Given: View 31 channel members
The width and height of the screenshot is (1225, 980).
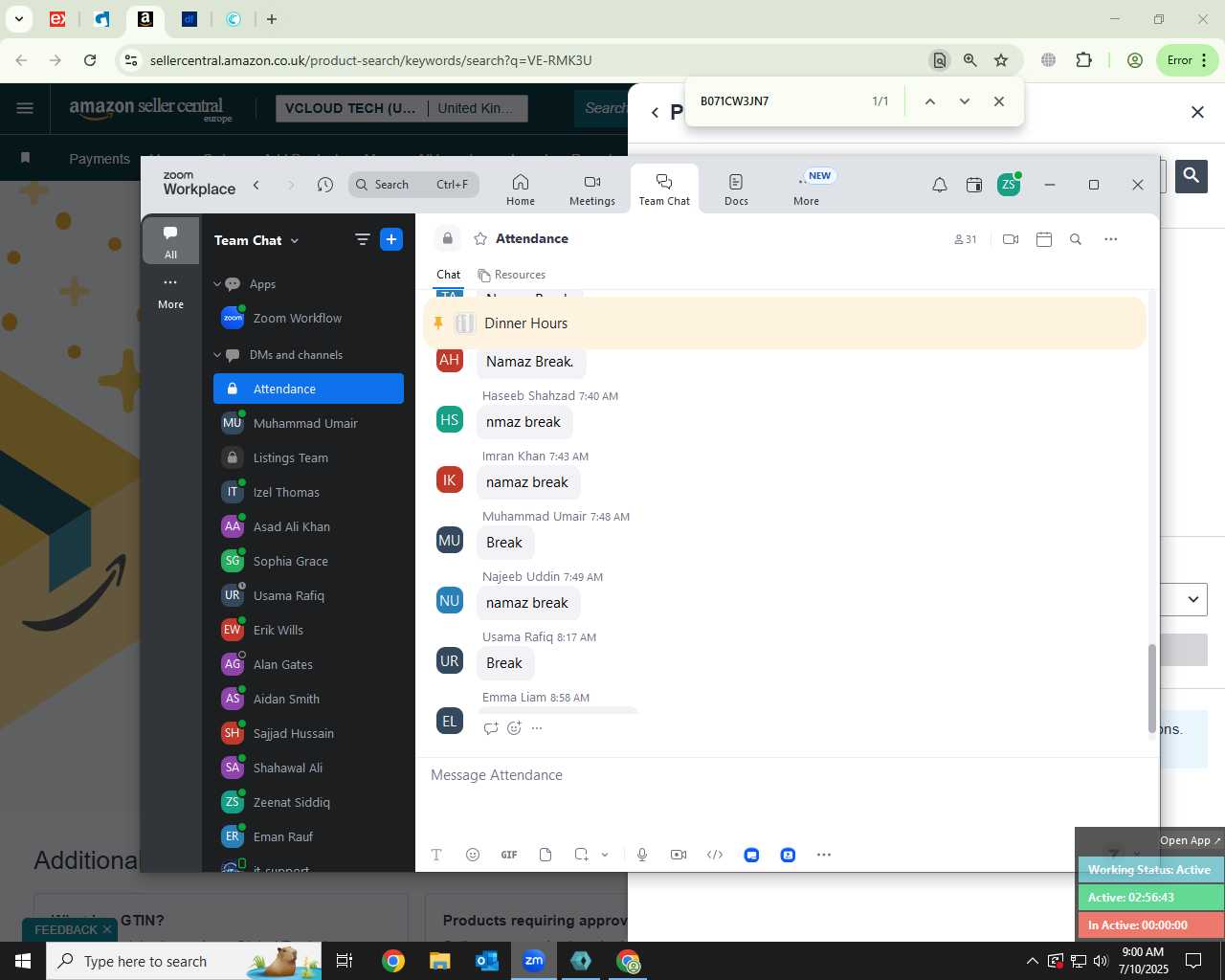Looking at the screenshot, I should pos(966,239).
